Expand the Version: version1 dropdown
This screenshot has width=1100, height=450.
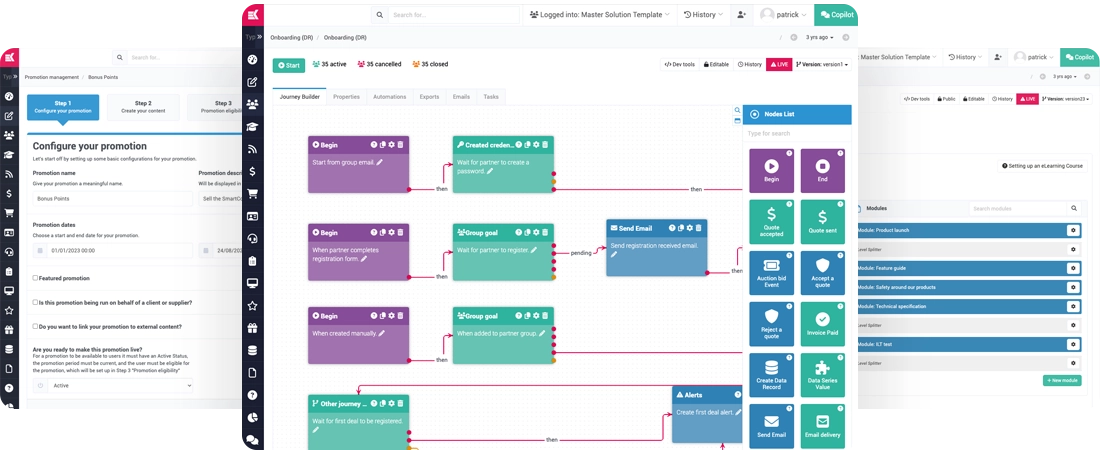[823, 65]
